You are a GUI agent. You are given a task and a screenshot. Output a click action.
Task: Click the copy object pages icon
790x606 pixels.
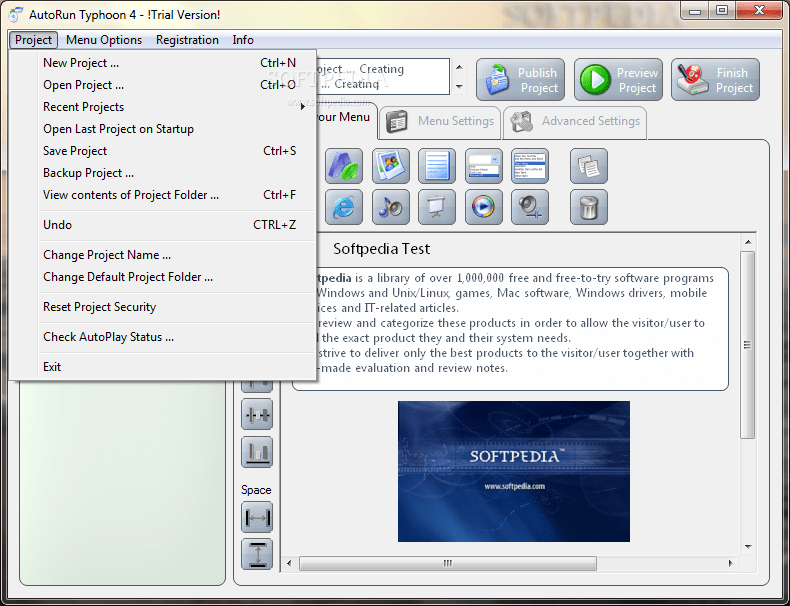589,166
